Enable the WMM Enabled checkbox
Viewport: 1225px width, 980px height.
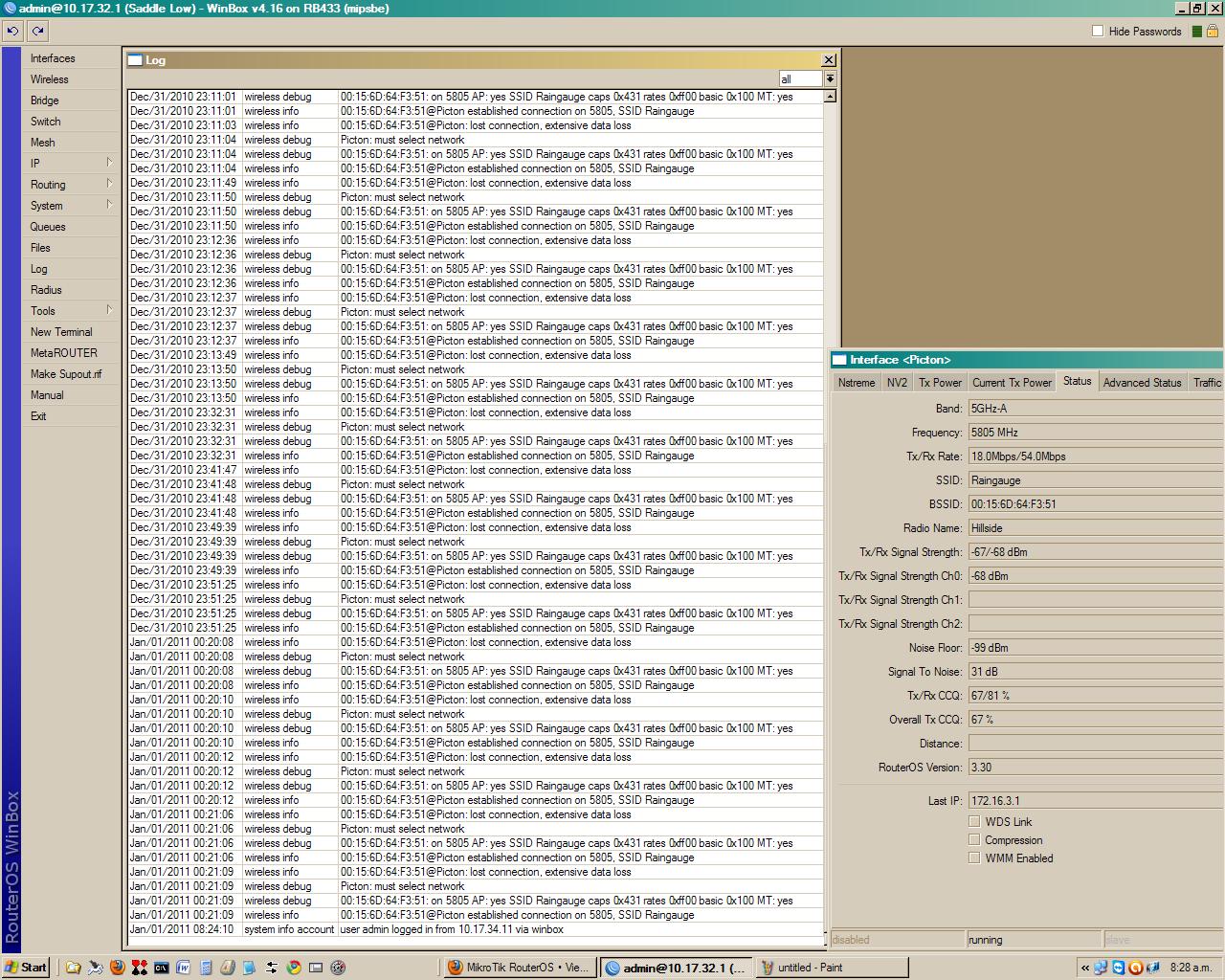tap(974, 857)
